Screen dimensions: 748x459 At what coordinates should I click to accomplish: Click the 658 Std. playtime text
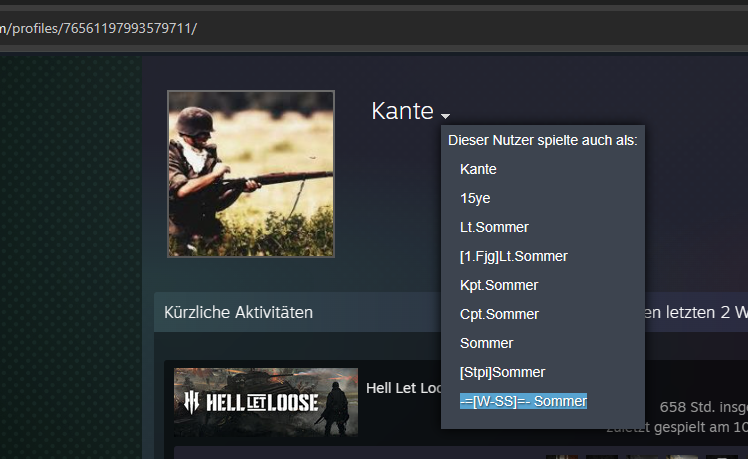pyautogui.click(x=704, y=407)
